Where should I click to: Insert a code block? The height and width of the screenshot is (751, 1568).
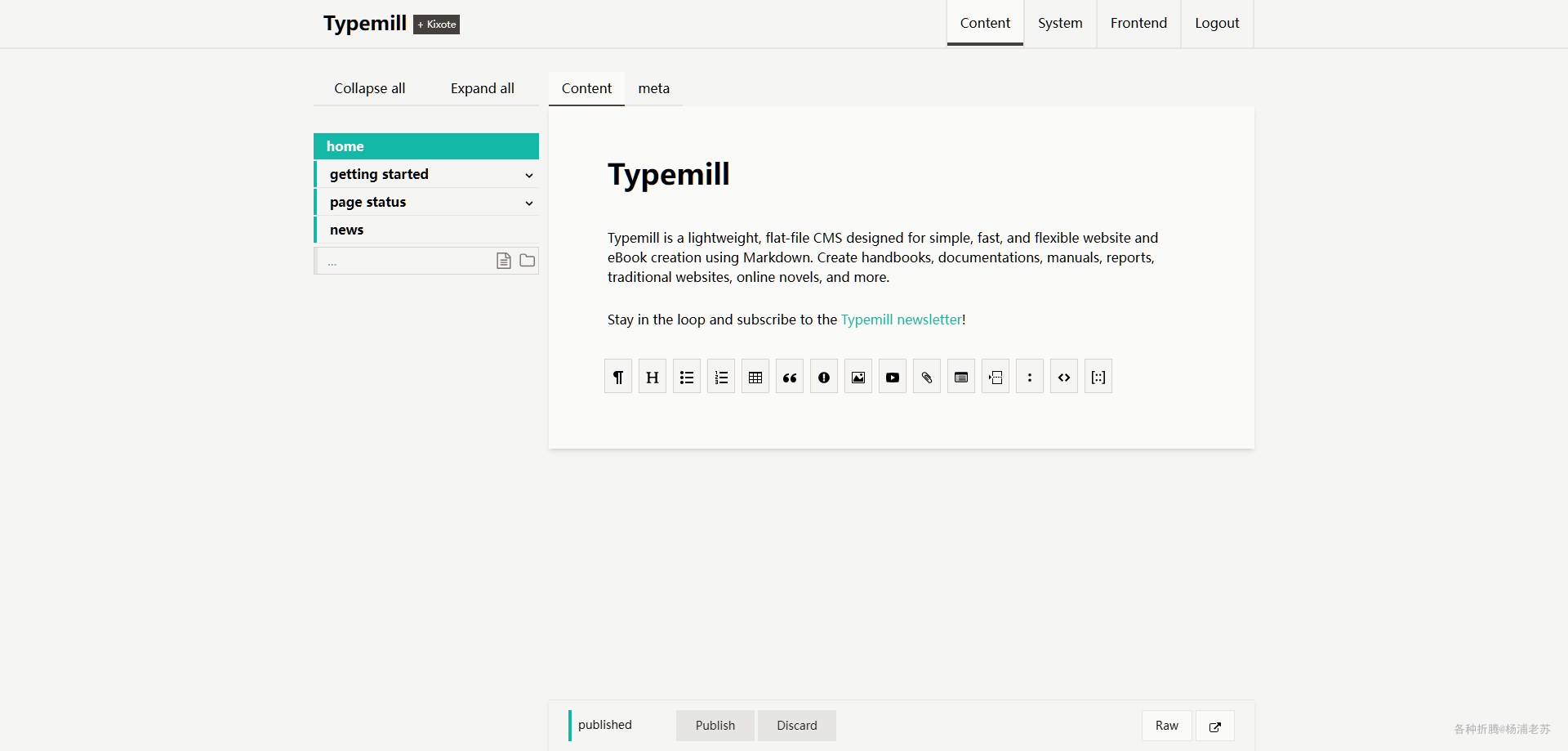point(1064,377)
